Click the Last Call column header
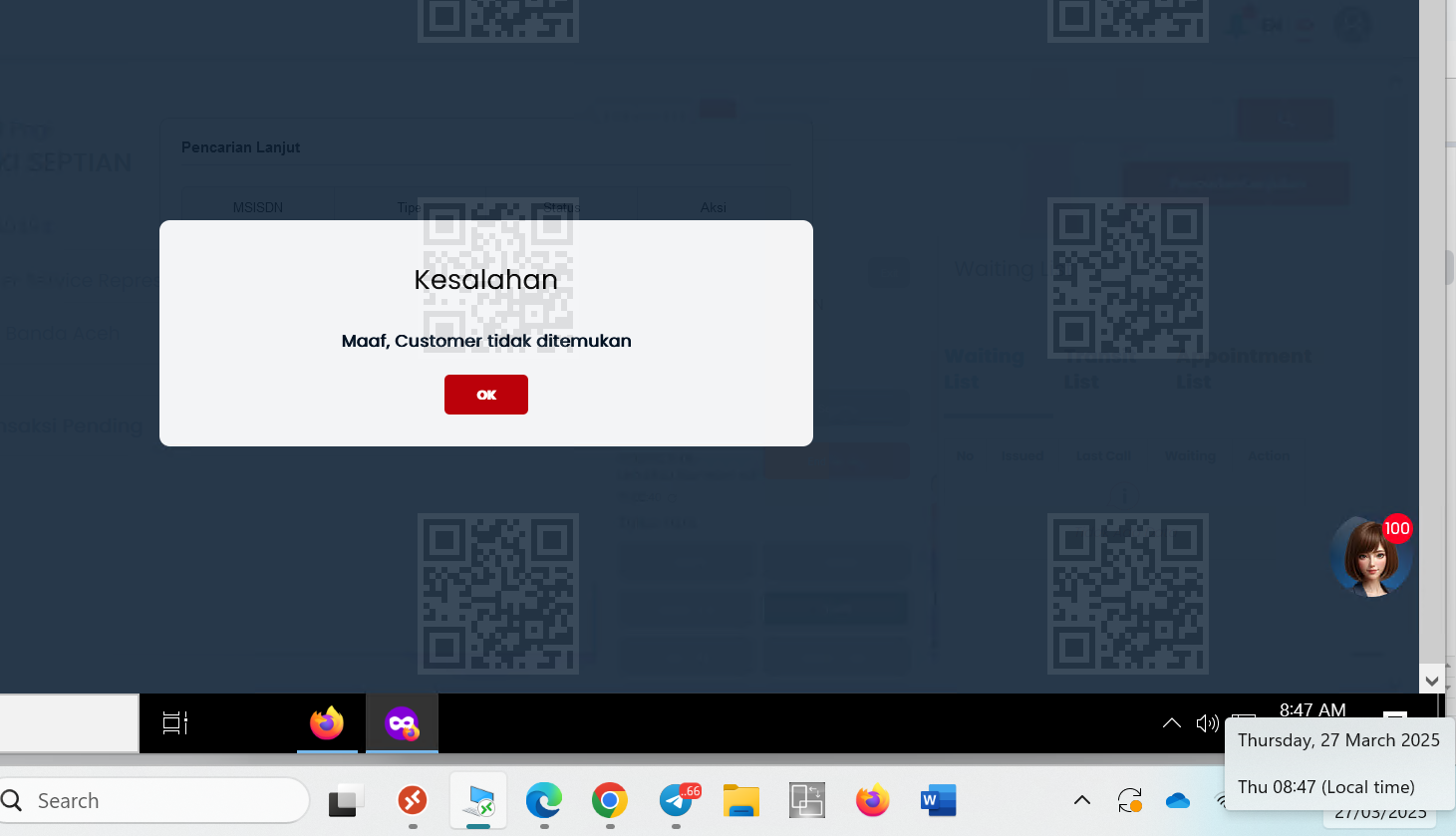This screenshot has height=836, width=1456. [1103, 456]
